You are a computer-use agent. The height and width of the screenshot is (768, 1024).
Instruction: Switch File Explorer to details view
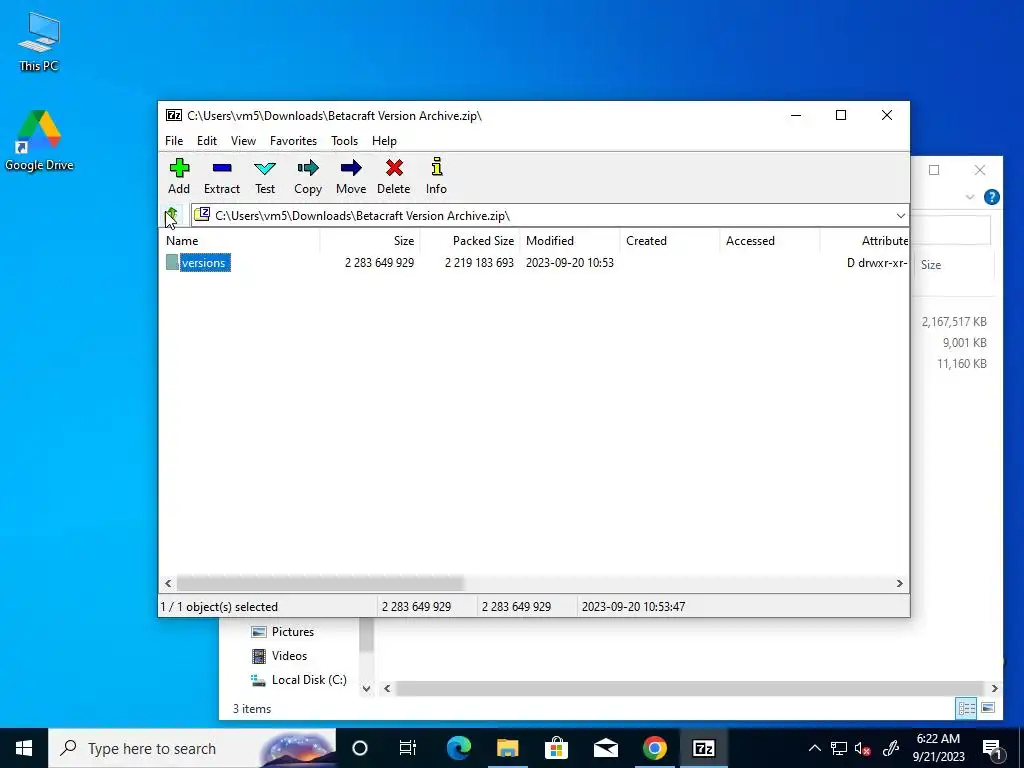tap(967, 708)
